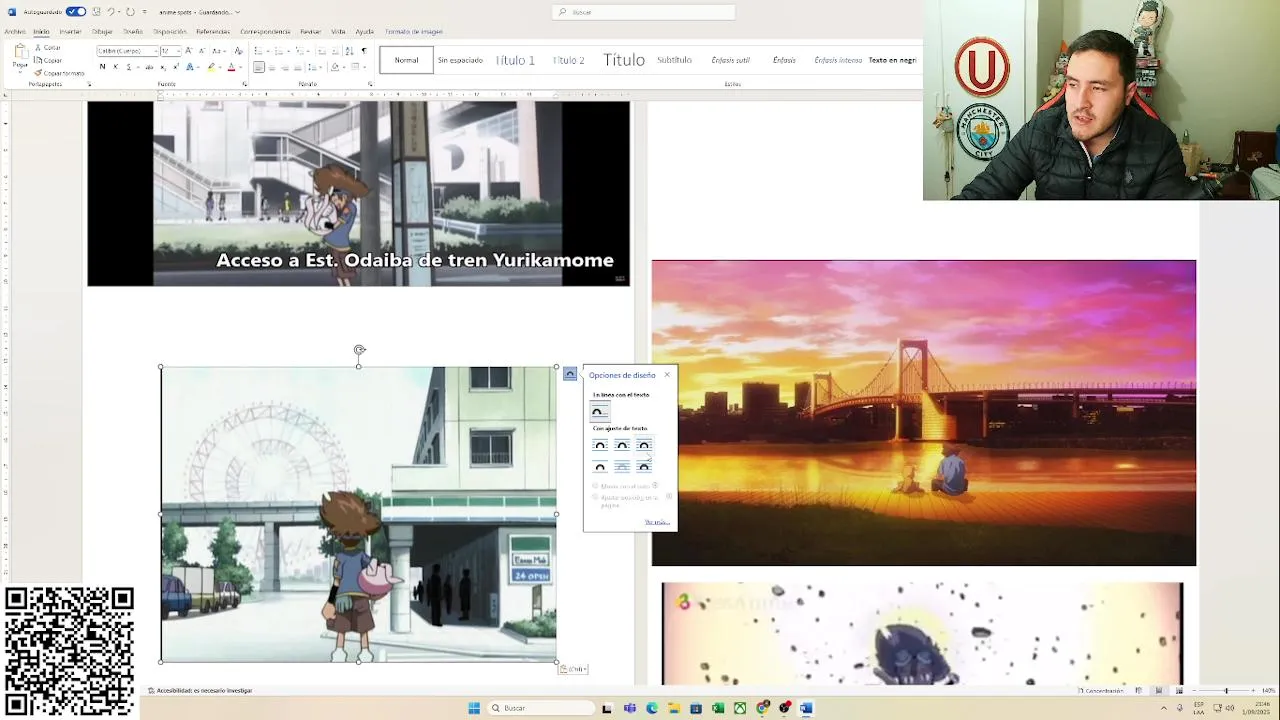This screenshot has height=720, width=1280.
Task: Click the Ver más link in layout options
Action: coord(657,522)
